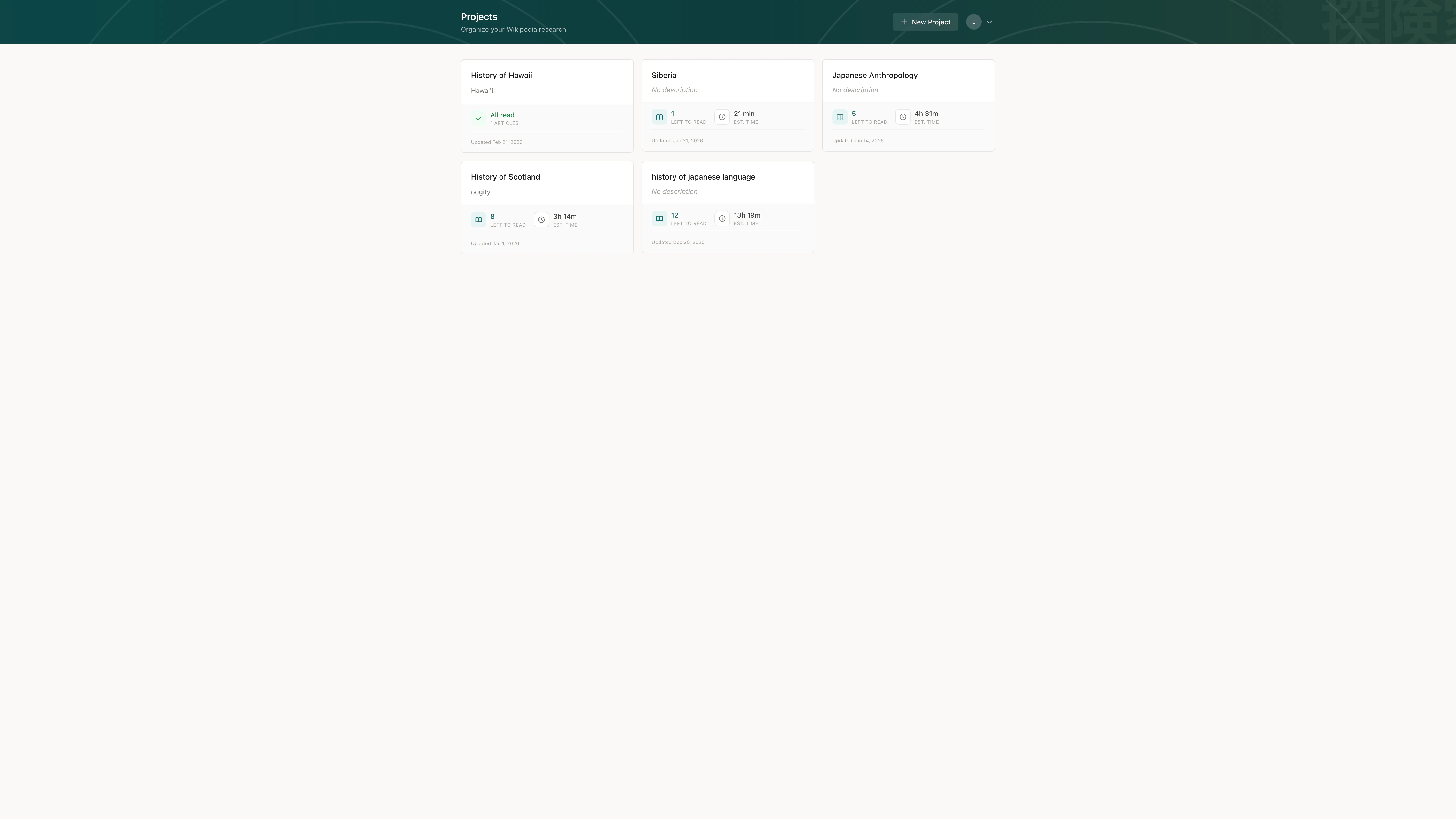Click the 'Hawai'i' description text
Image resolution: width=1456 pixels, height=819 pixels.
pyautogui.click(x=482, y=91)
